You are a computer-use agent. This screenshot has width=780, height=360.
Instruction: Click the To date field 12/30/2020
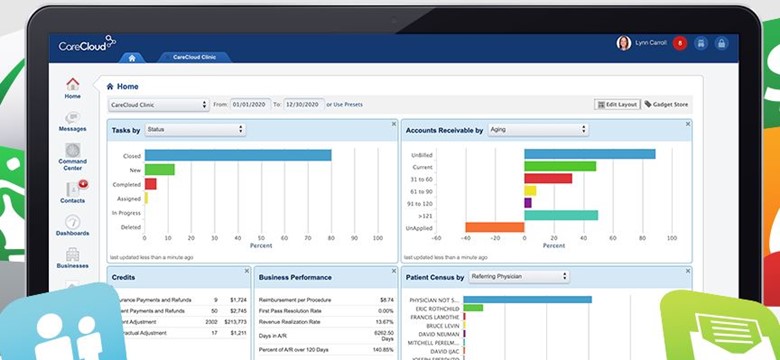point(304,104)
